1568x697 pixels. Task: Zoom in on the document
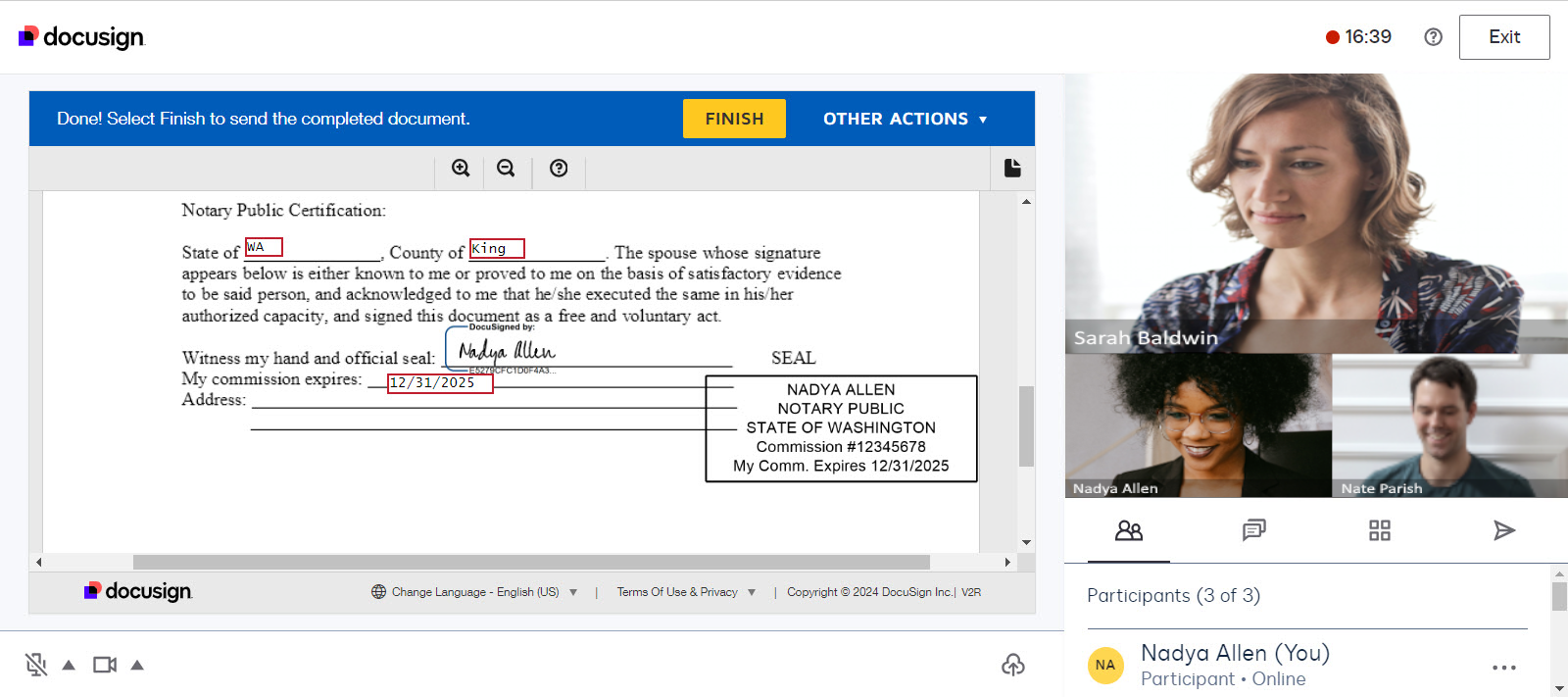click(x=461, y=169)
